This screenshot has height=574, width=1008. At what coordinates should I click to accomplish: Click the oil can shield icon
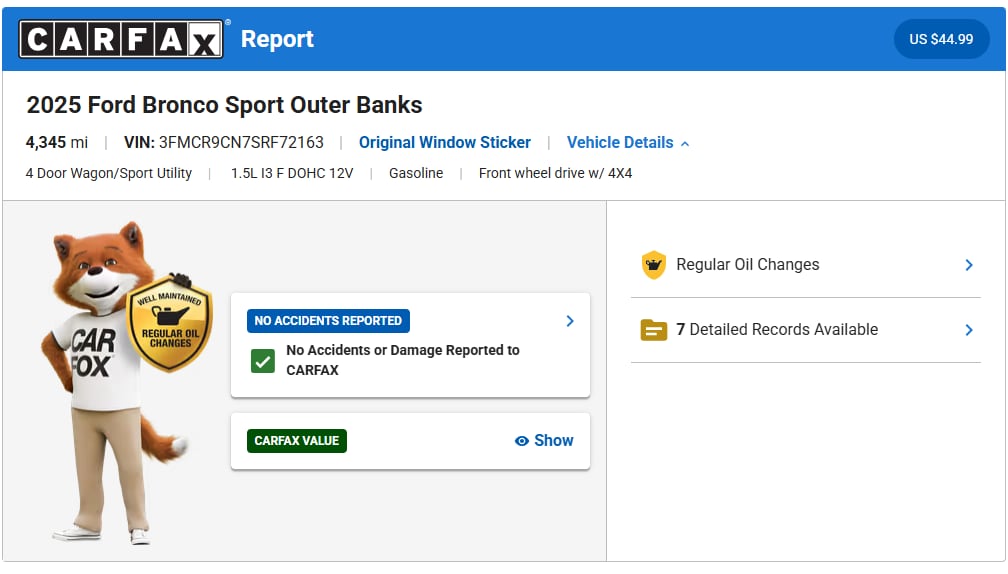(x=654, y=265)
